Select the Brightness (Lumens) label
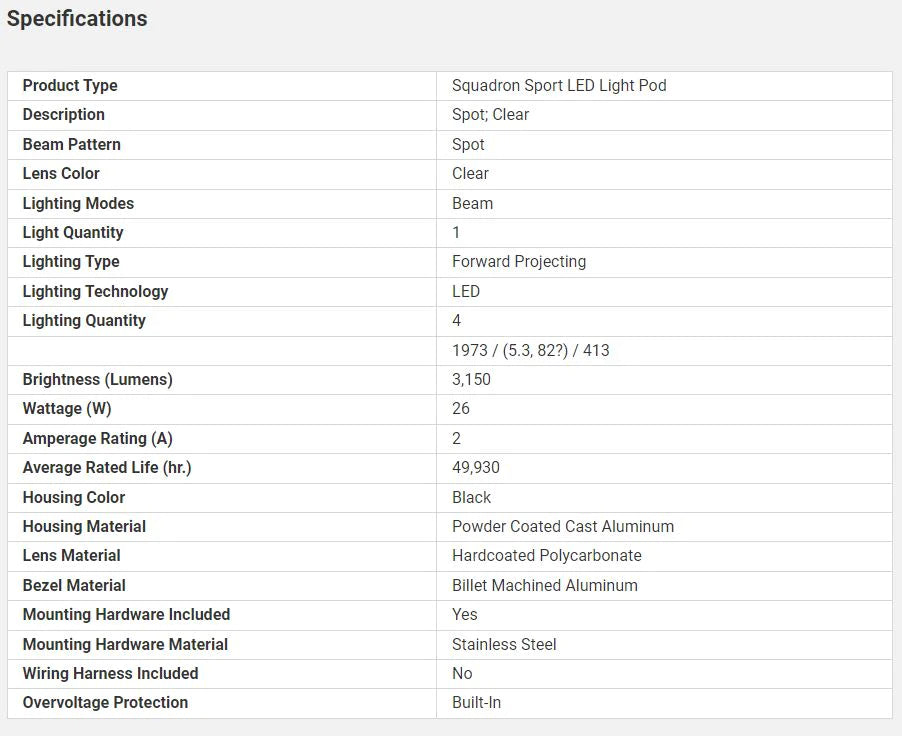Screen dimensions: 902x736 97,380
